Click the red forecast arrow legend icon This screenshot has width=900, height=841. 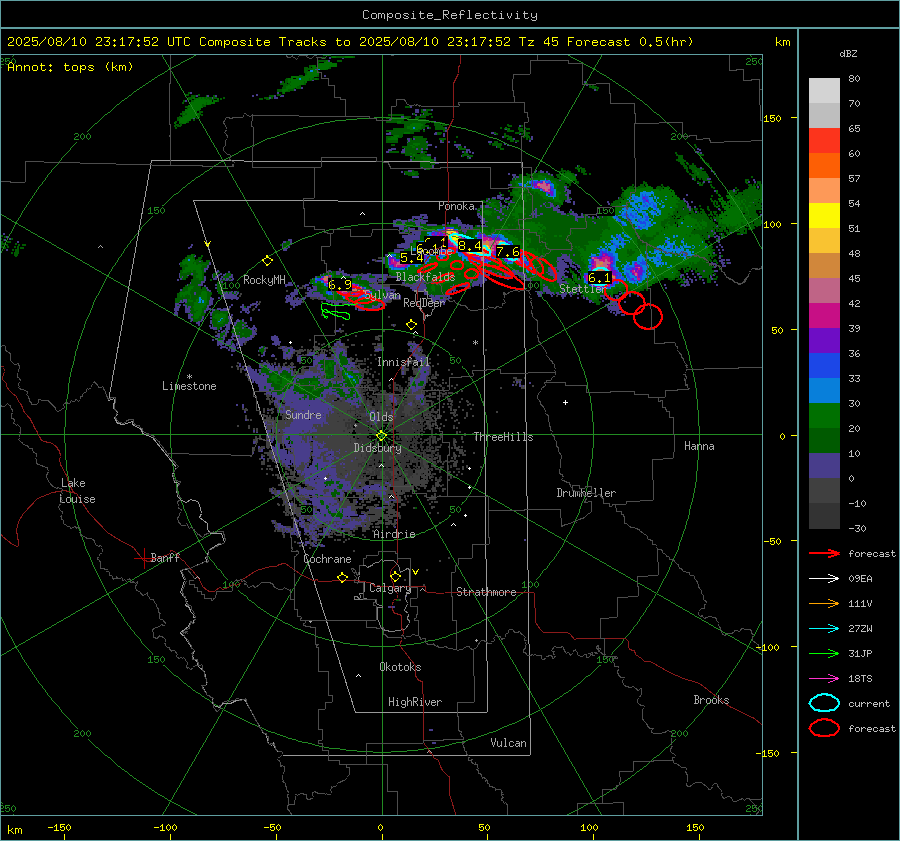point(824,553)
